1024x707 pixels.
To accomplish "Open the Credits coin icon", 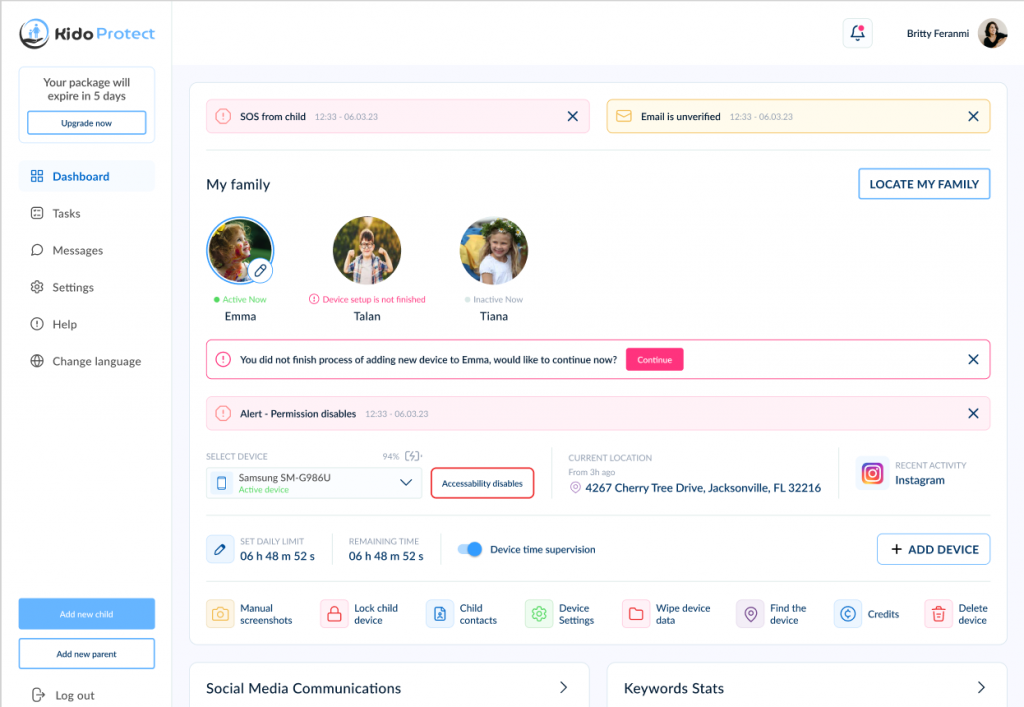I will (848, 614).
